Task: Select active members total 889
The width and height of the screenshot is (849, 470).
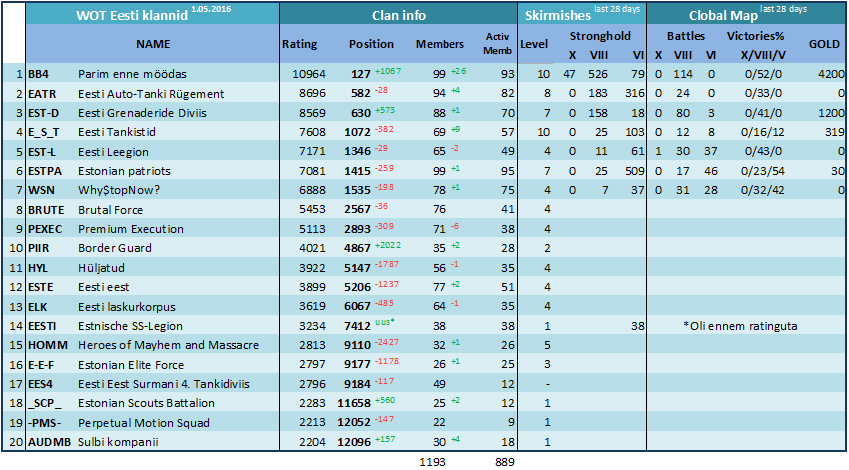Action: [x=505, y=462]
